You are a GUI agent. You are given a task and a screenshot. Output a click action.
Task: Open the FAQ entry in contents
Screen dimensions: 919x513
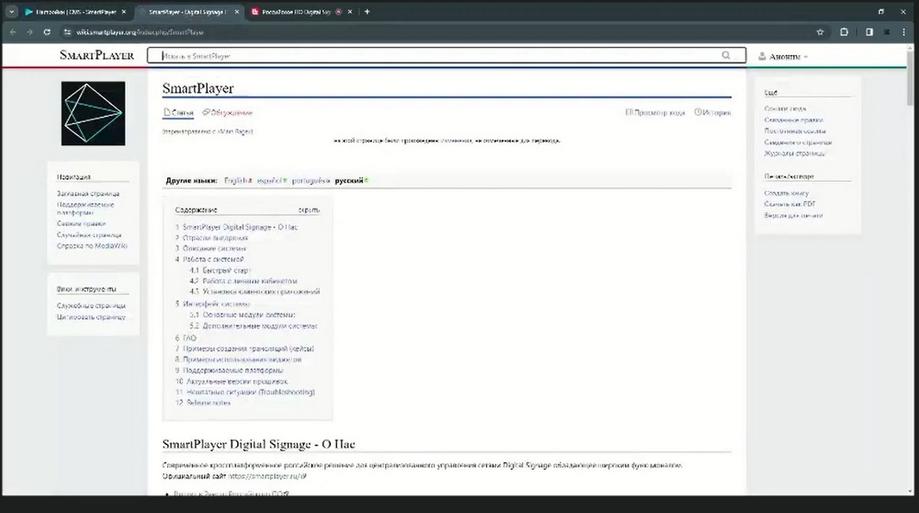click(x=186, y=338)
